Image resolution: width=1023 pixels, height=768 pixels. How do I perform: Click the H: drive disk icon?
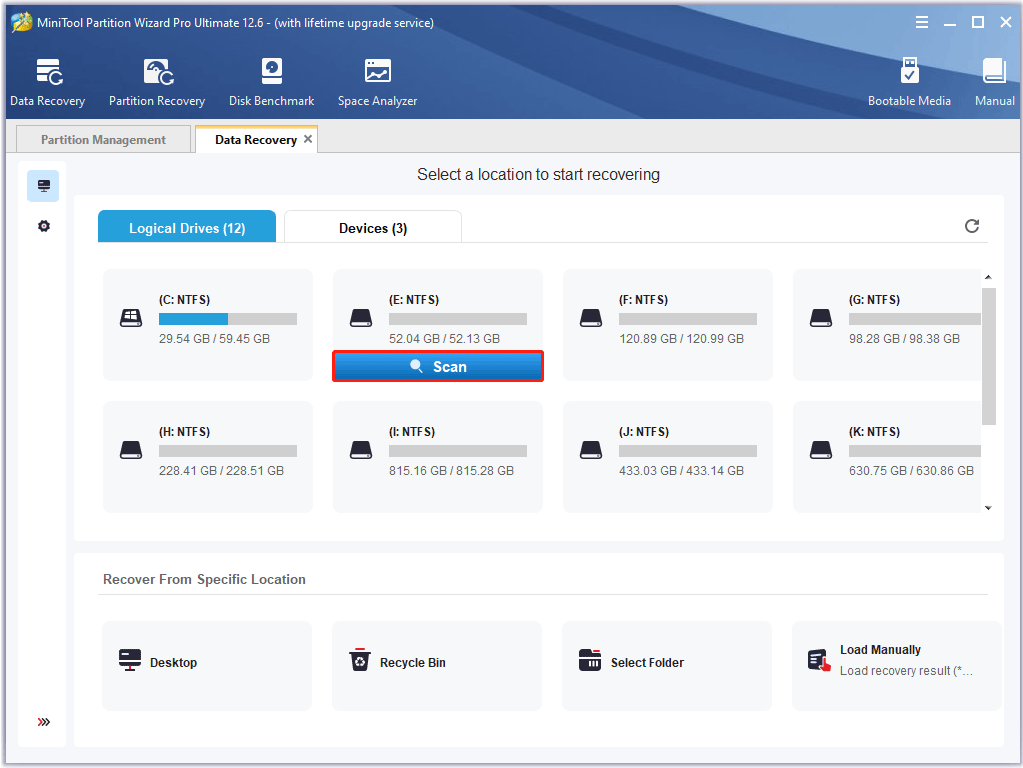131,450
